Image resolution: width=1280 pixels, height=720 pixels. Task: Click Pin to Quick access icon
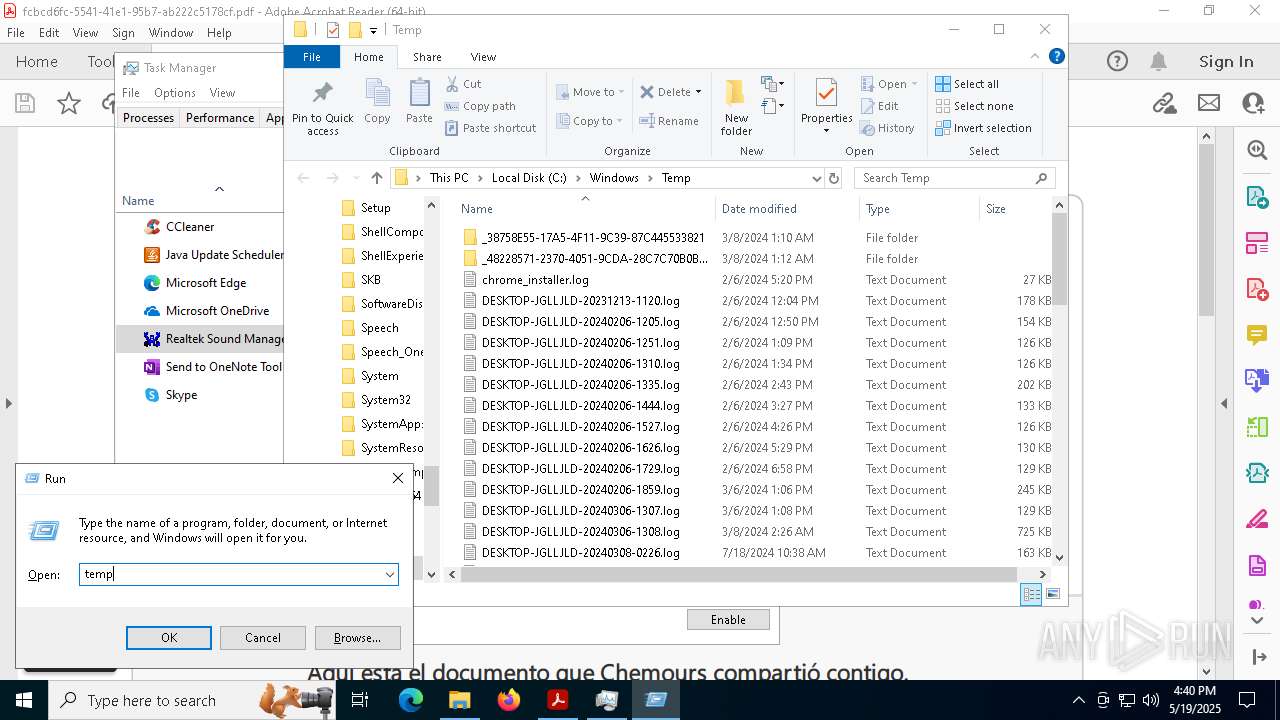[x=322, y=108]
